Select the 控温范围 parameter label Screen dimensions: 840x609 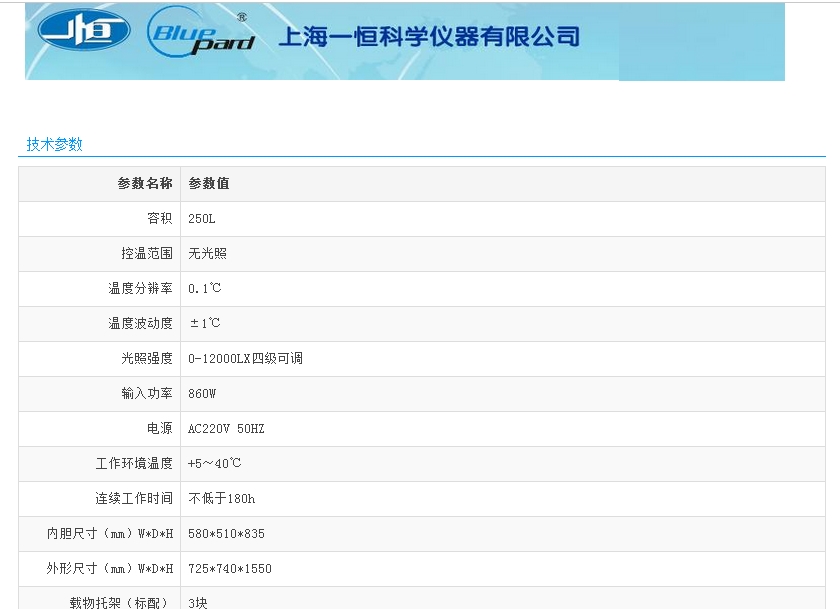tap(146, 254)
